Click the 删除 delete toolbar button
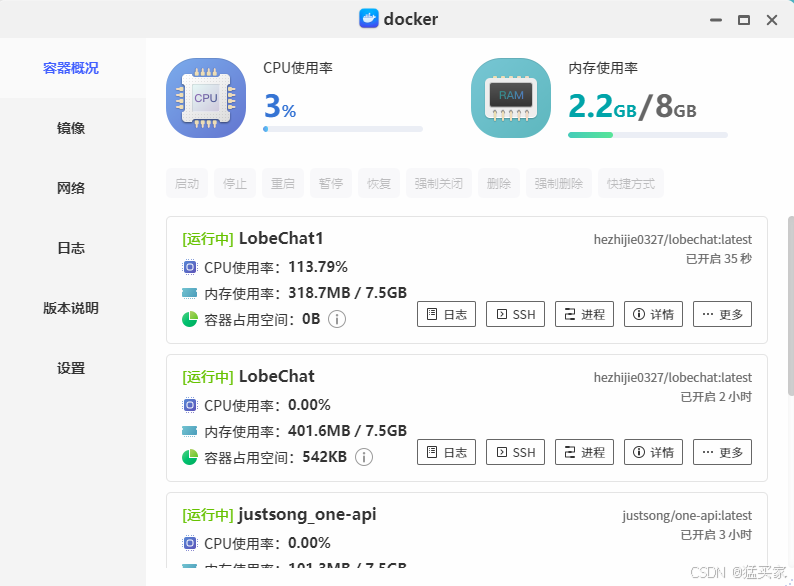The width and height of the screenshot is (794, 586). pos(499,183)
